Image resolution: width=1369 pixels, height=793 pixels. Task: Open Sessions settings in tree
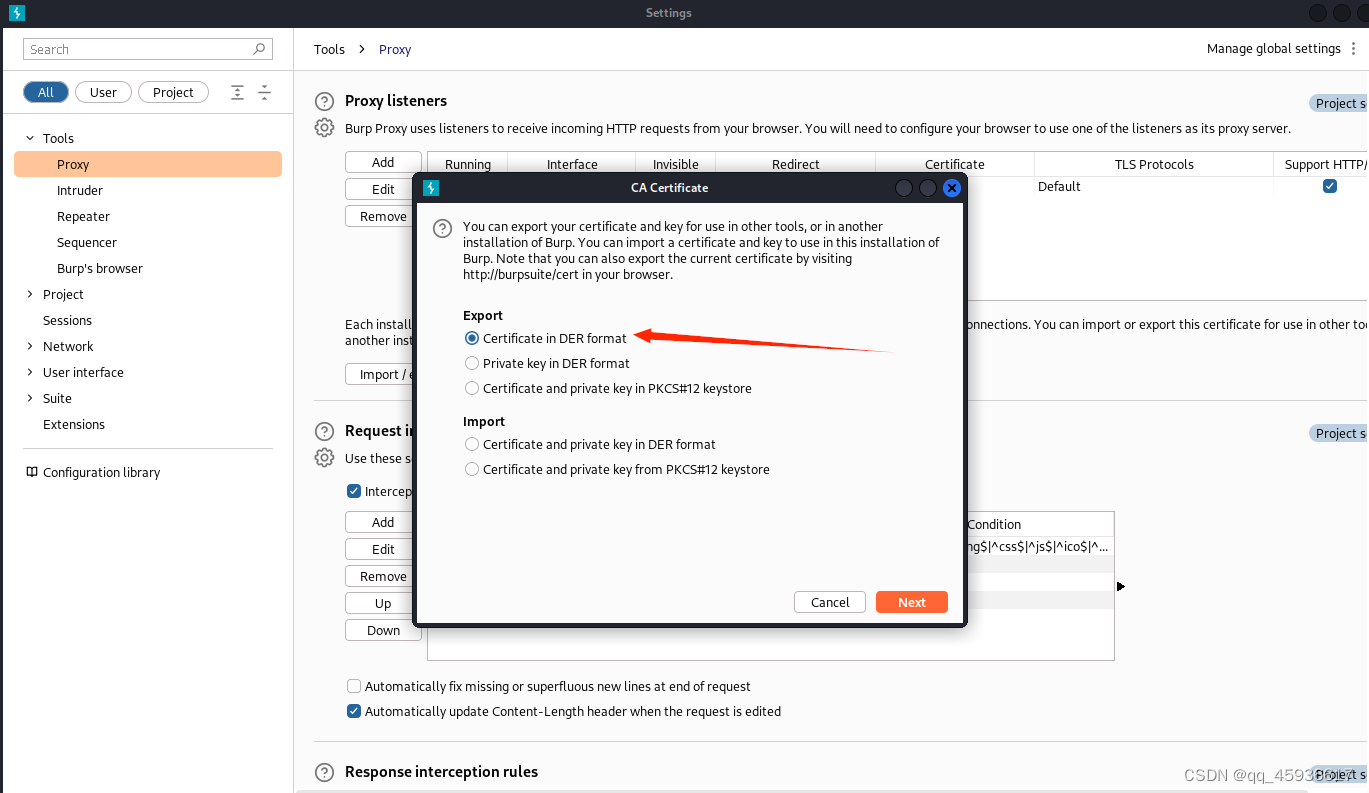[x=67, y=320]
